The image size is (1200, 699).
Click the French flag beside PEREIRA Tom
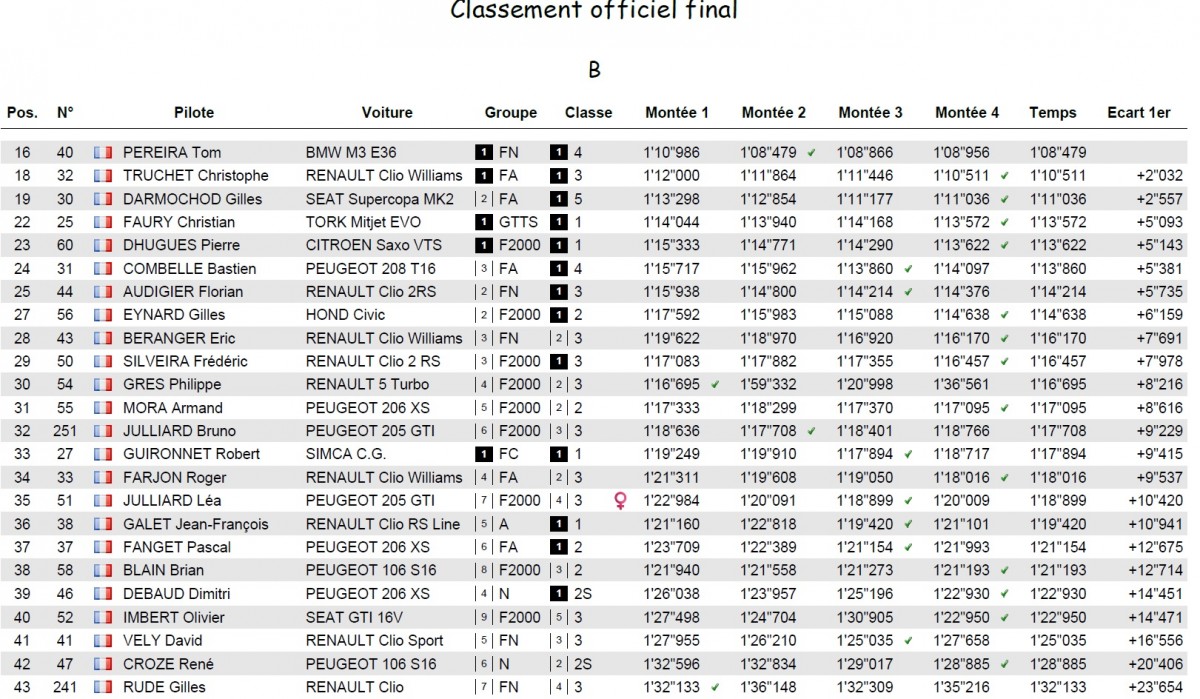click(x=102, y=152)
